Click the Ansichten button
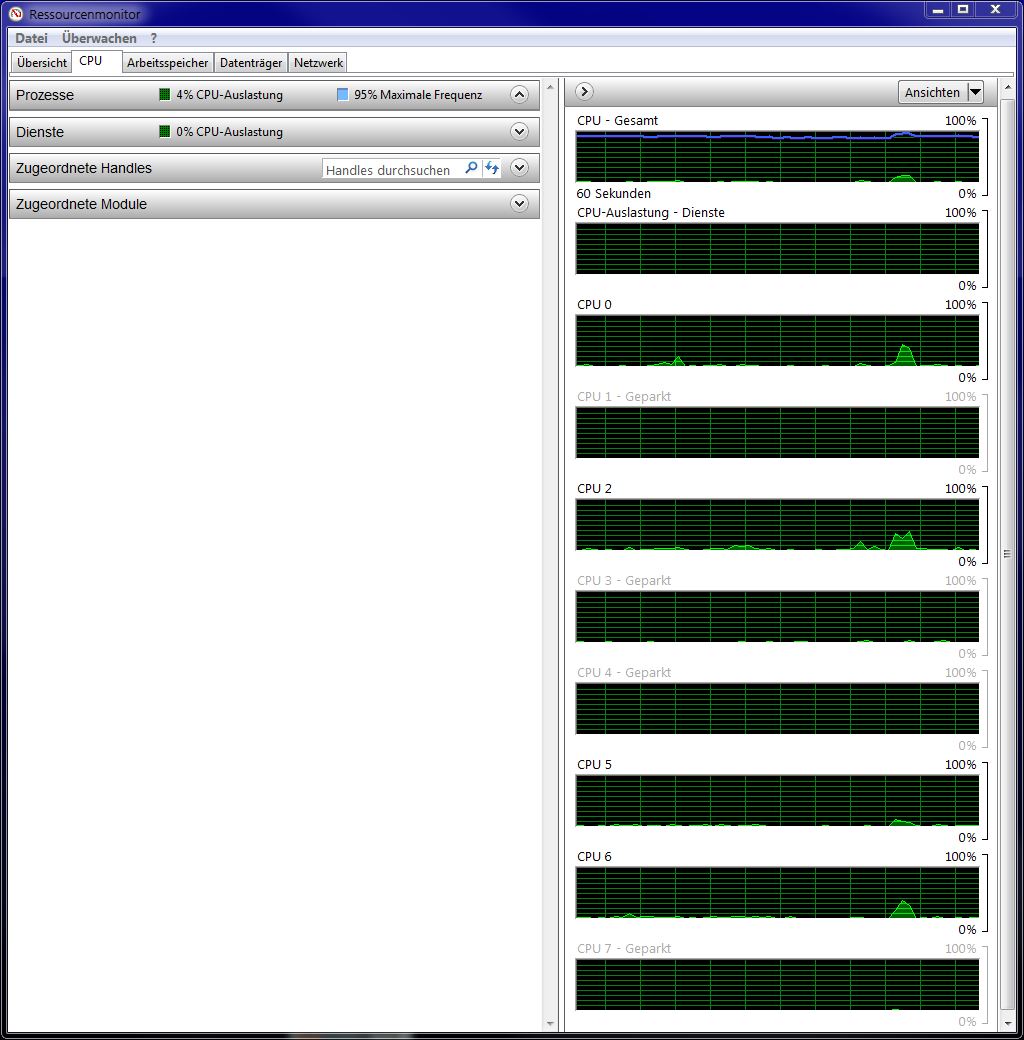This screenshot has width=1024, height=1040. click(x=932, y=92)
